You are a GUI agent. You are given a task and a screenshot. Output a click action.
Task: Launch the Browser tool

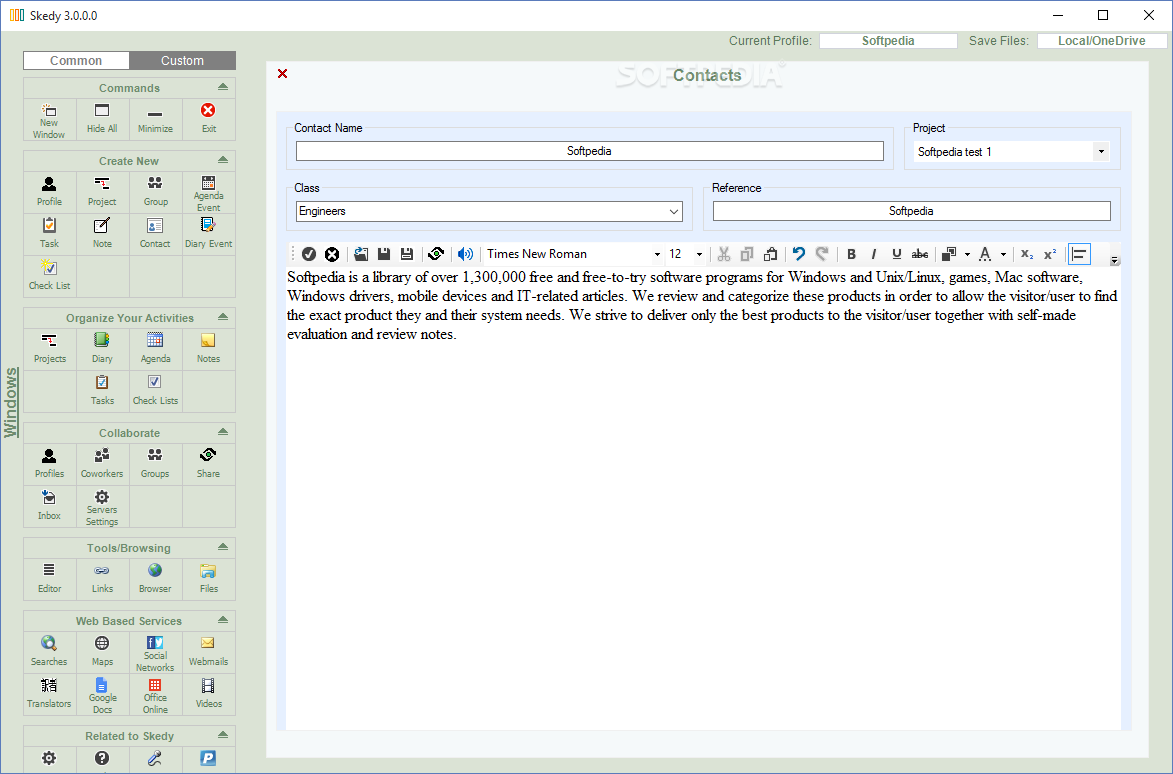pos(155,579)
